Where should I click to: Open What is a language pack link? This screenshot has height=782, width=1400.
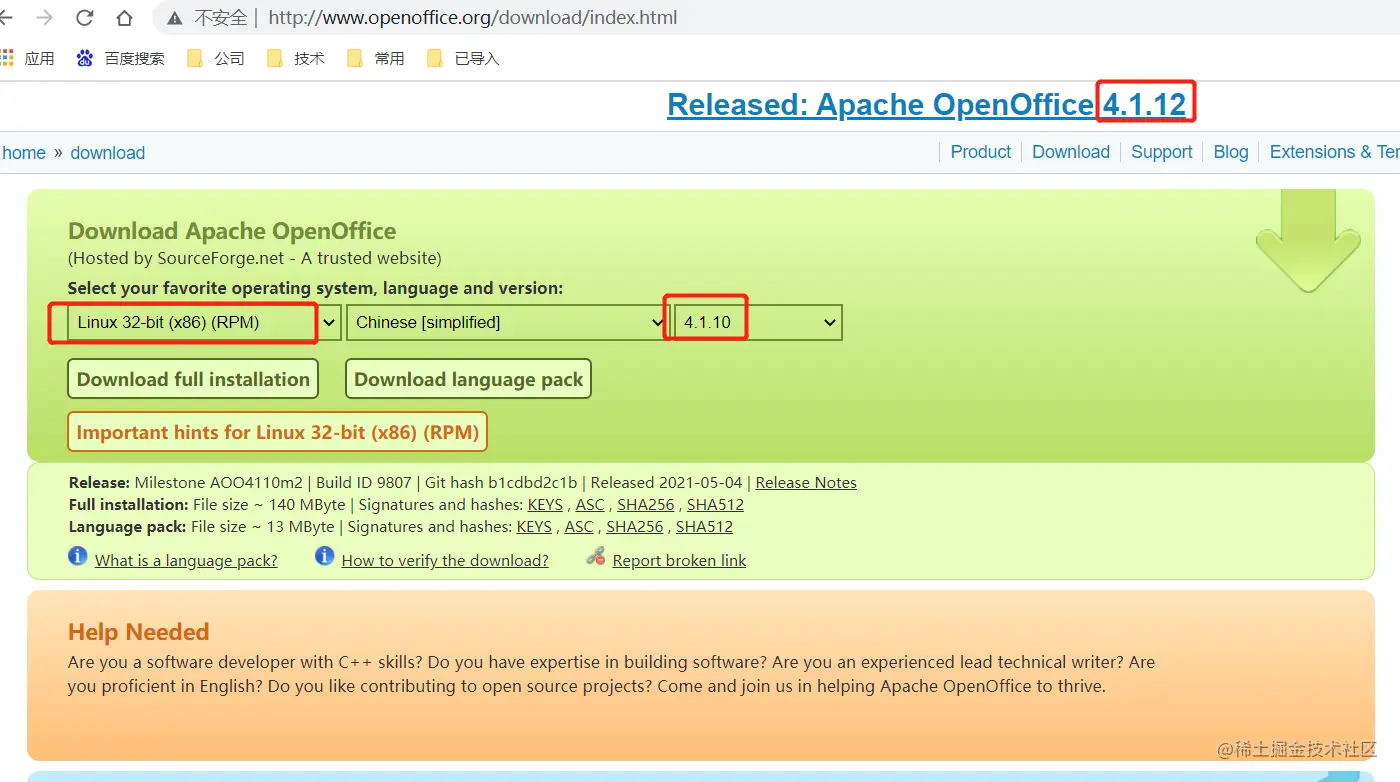click(x=186, y=561)
